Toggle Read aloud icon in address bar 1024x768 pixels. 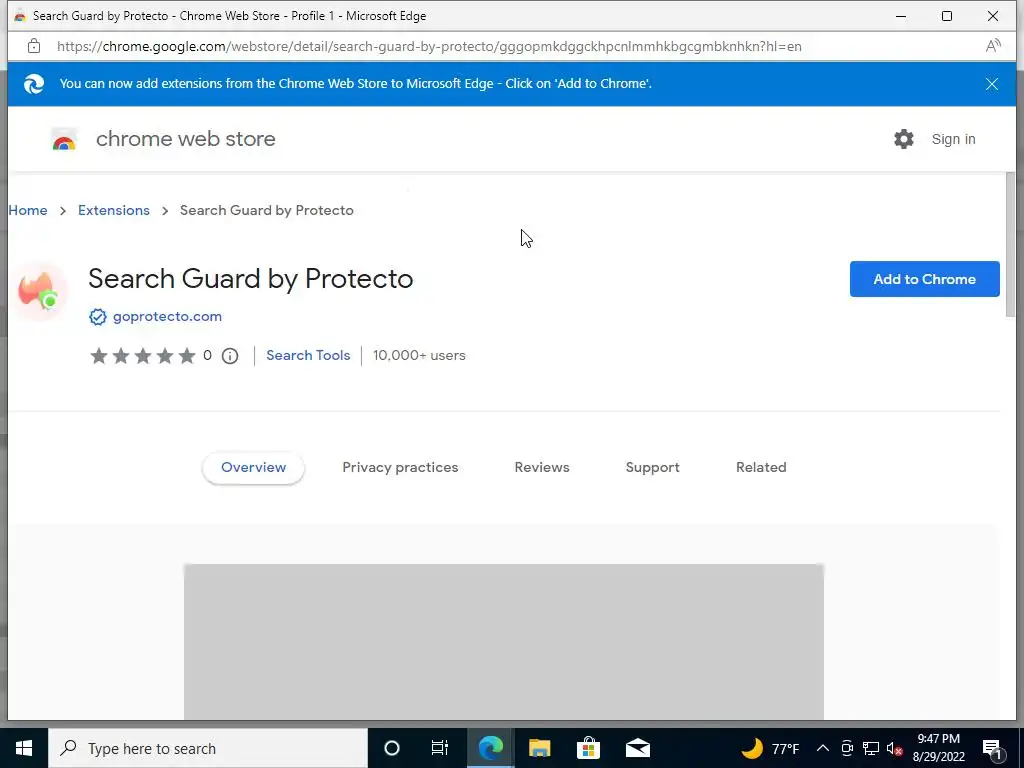tap(993, 46)
